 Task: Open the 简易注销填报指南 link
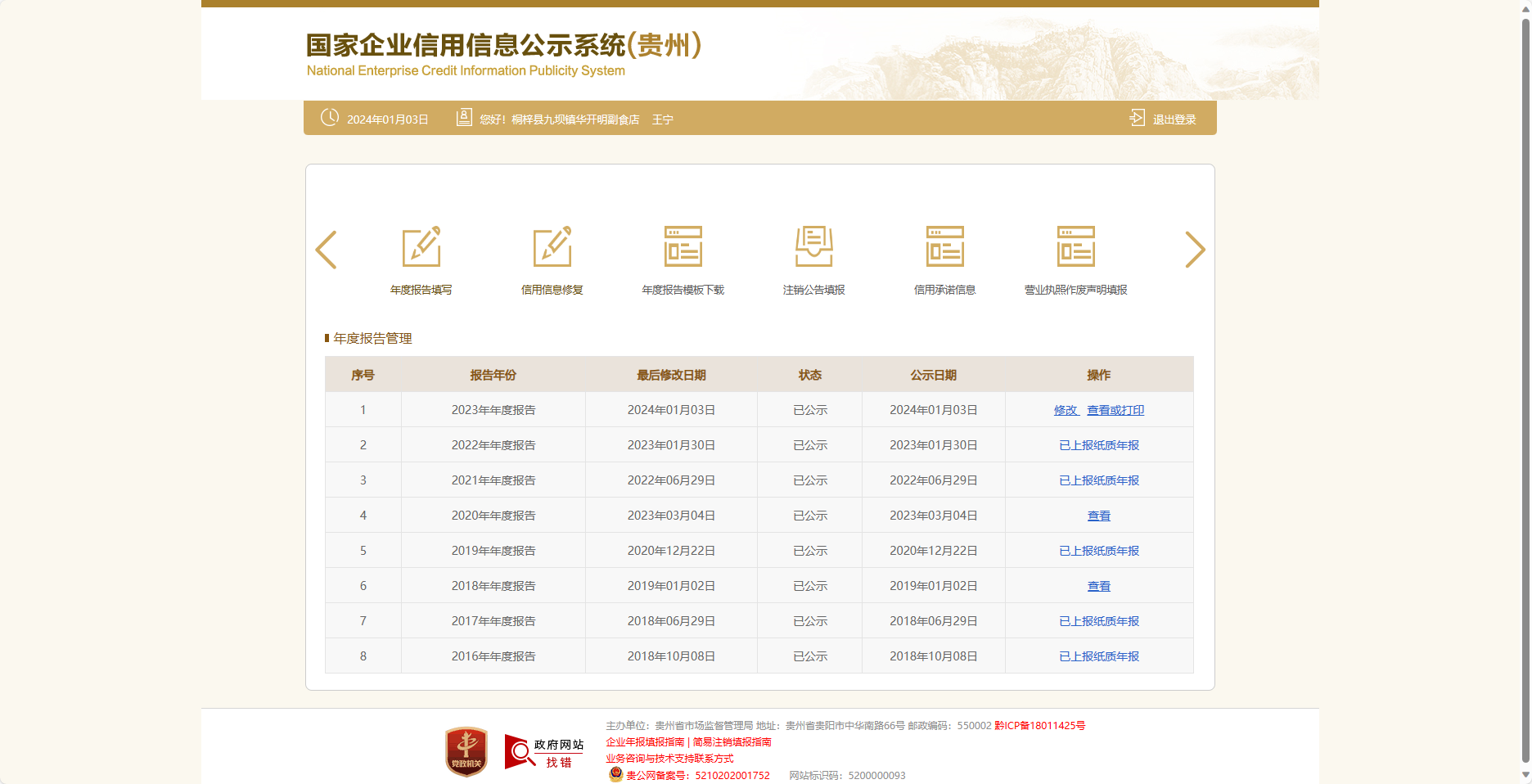732,742
